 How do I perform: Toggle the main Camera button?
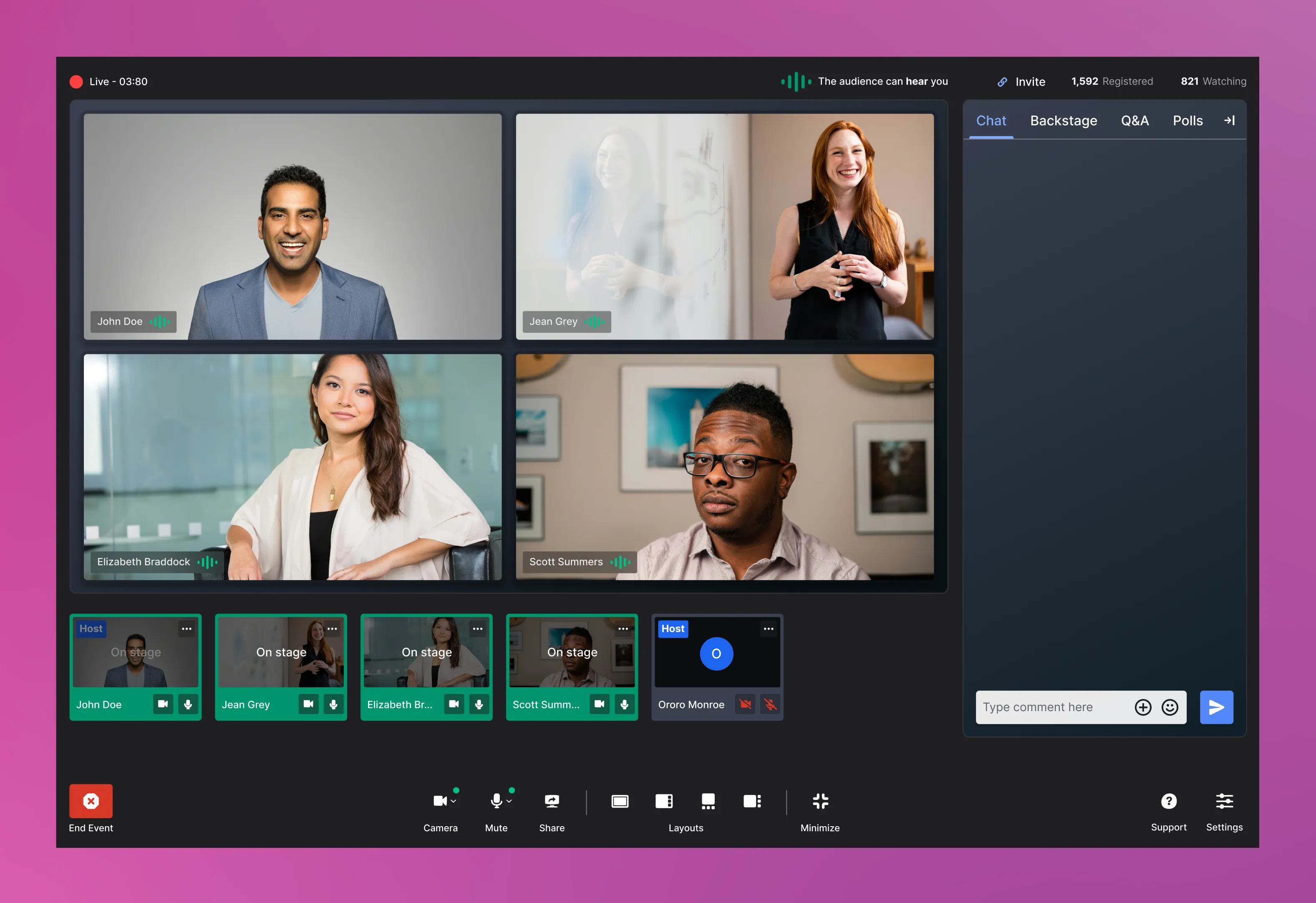coord(440,800)
